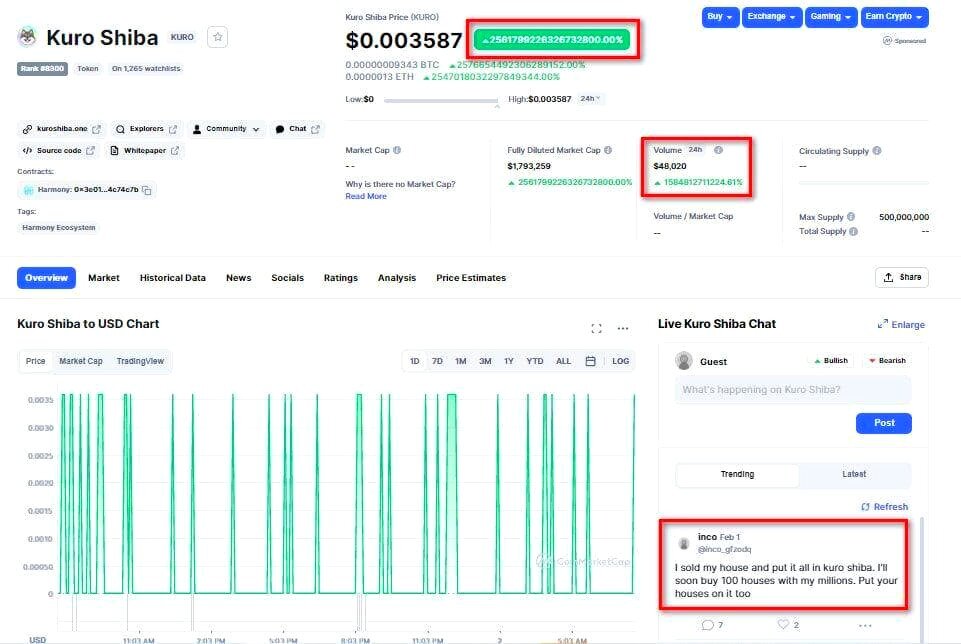Viewport: 961px width, 644px height.
Task: Switch to the Historical Data tab
Action: coord(173,278)
